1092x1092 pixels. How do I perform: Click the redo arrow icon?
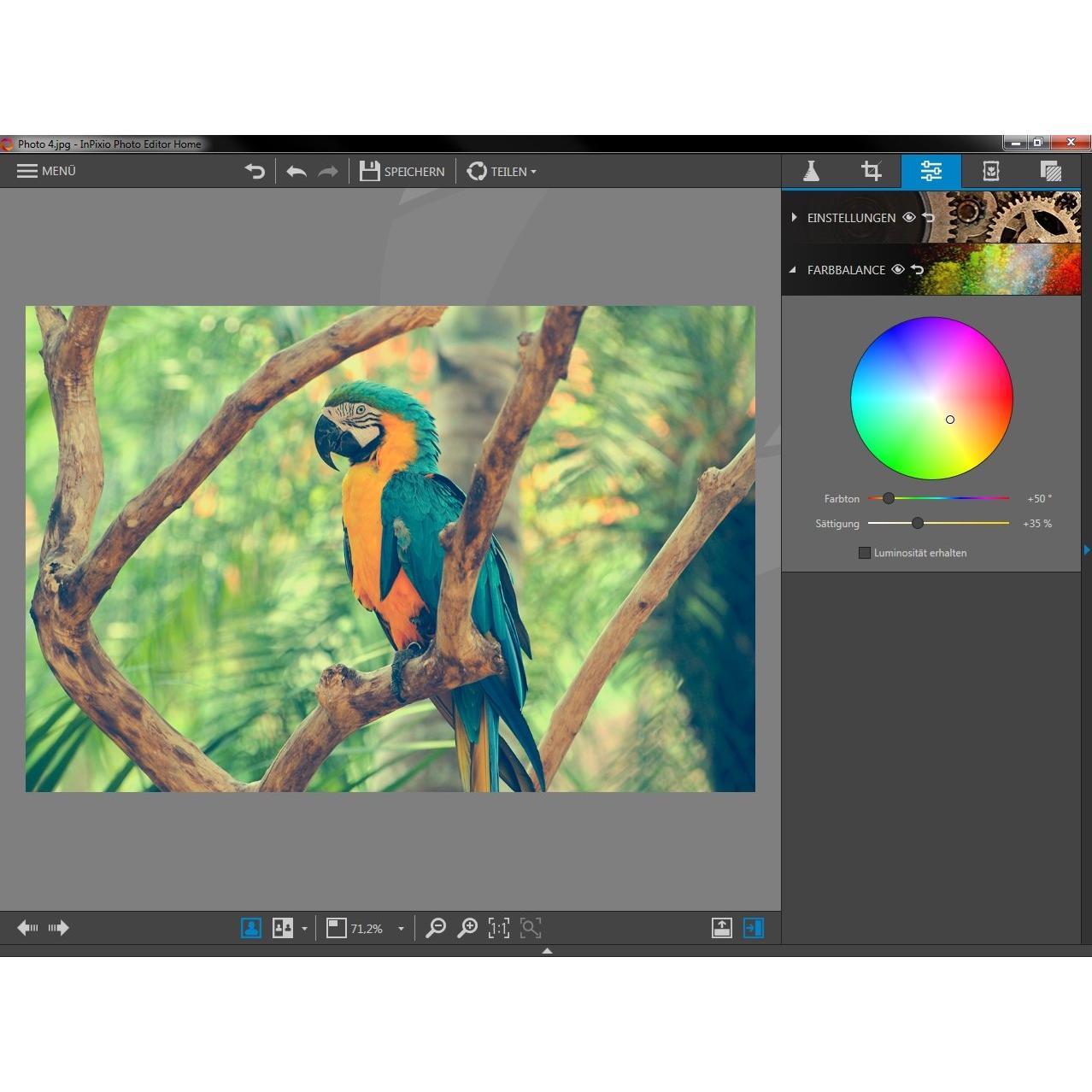pyautogui.click(x=327, y=172)
